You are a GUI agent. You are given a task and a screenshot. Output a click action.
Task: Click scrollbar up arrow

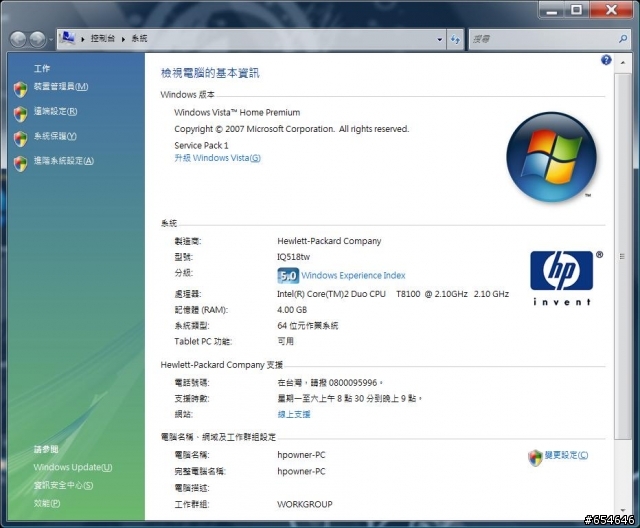point(622,62)
